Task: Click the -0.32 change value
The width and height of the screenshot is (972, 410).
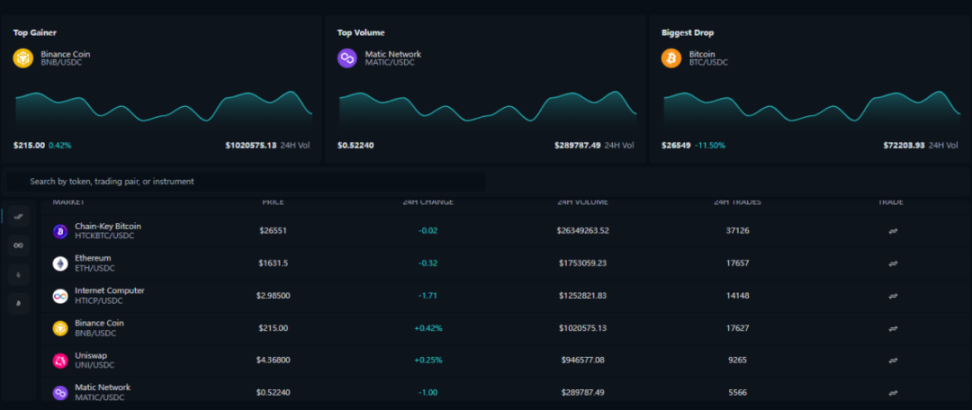Action: click(428, 263)
